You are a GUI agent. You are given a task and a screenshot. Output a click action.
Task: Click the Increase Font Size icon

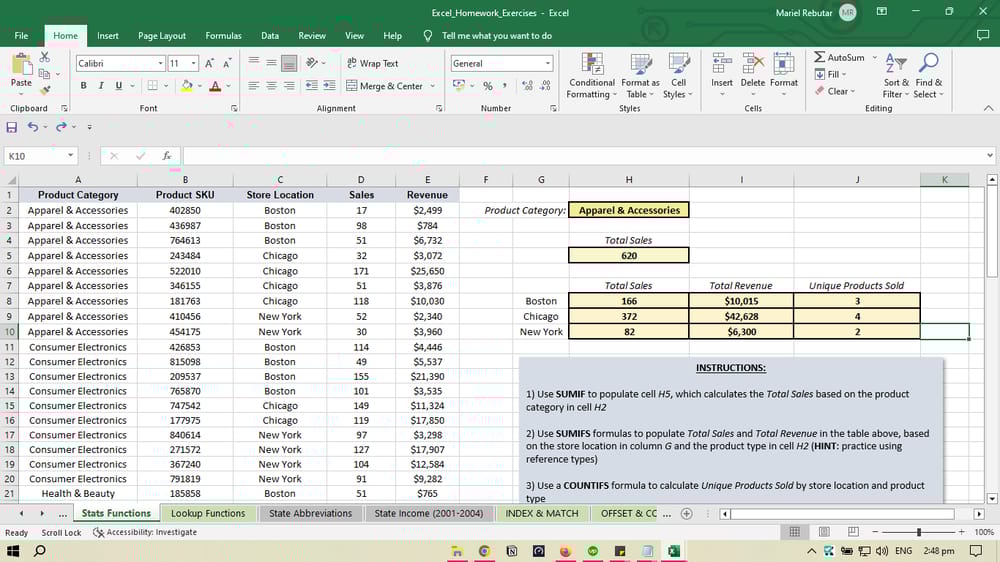click(x=209, y=63)
